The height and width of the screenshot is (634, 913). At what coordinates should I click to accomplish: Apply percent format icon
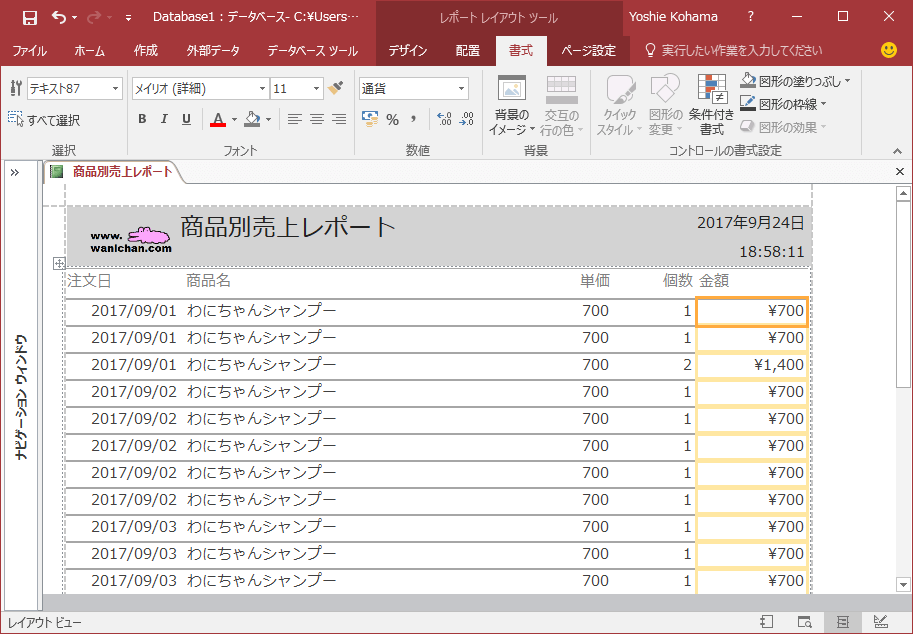(392, 119)
